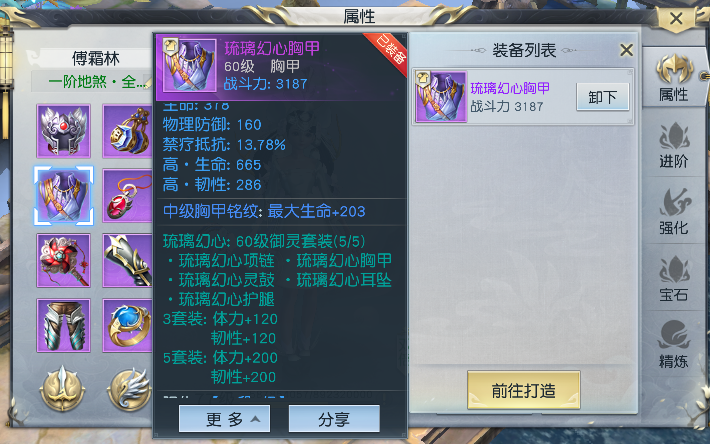Select the blue-gold pouch accessory slot
The image size is (710, 444).
(x=128, y=131)
